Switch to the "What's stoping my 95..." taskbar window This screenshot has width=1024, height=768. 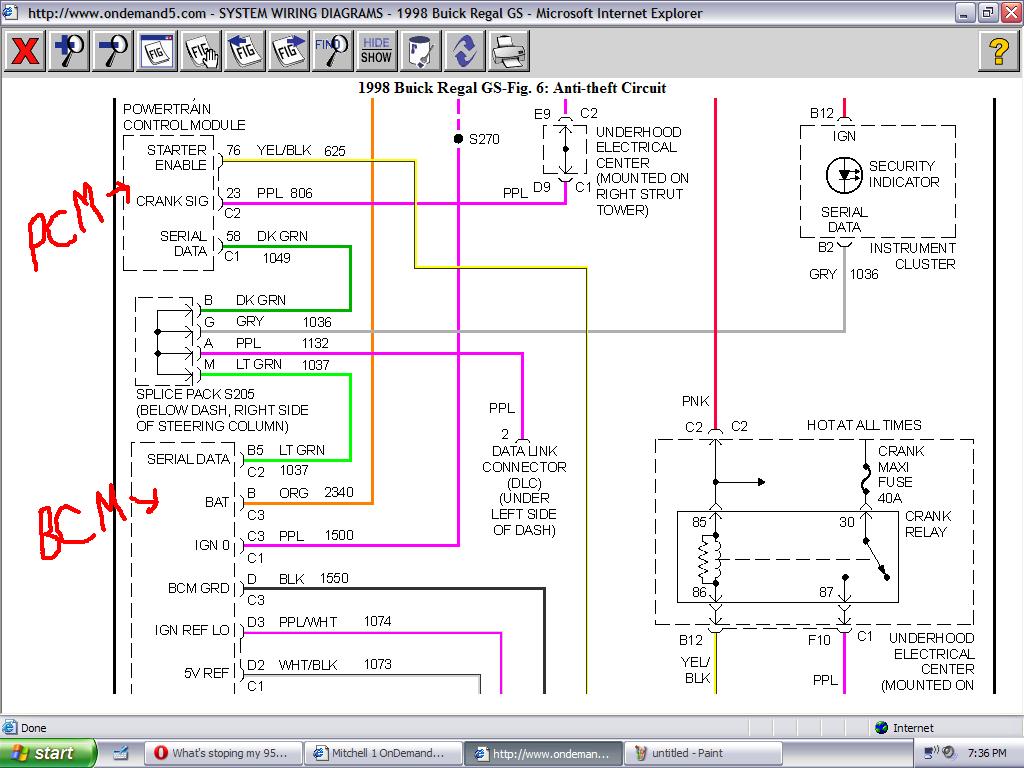[221, 753]
